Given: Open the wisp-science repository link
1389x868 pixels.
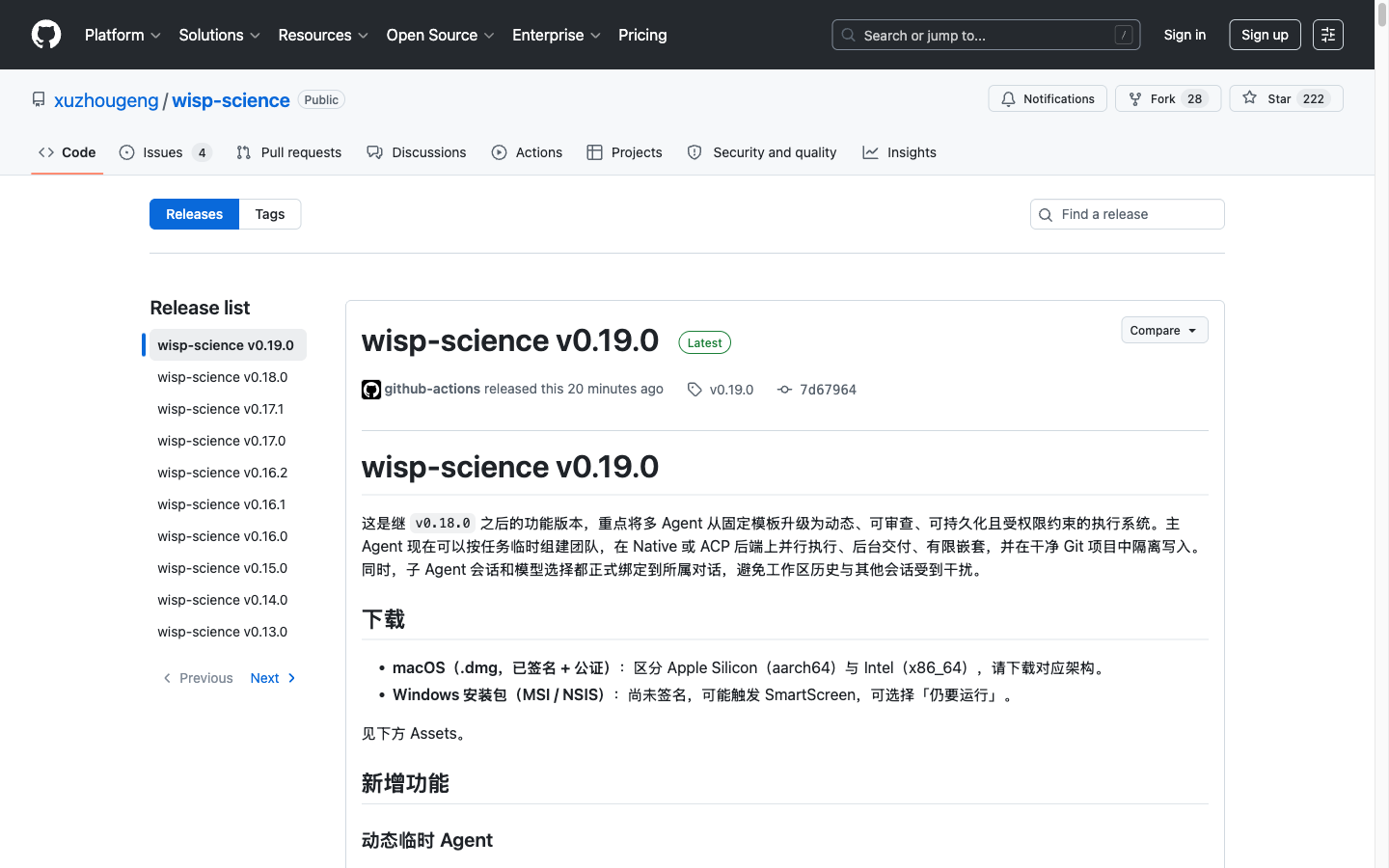Looking at the screenshot, I should tap(231, 100).
